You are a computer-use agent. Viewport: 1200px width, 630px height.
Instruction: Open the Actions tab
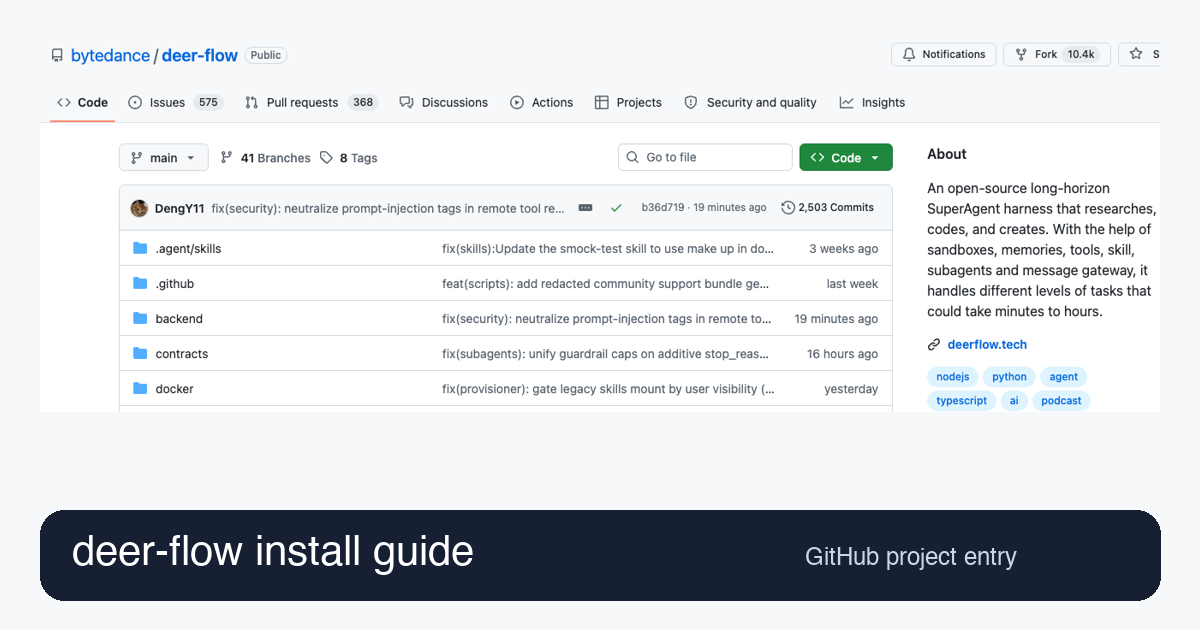[541, 103]
